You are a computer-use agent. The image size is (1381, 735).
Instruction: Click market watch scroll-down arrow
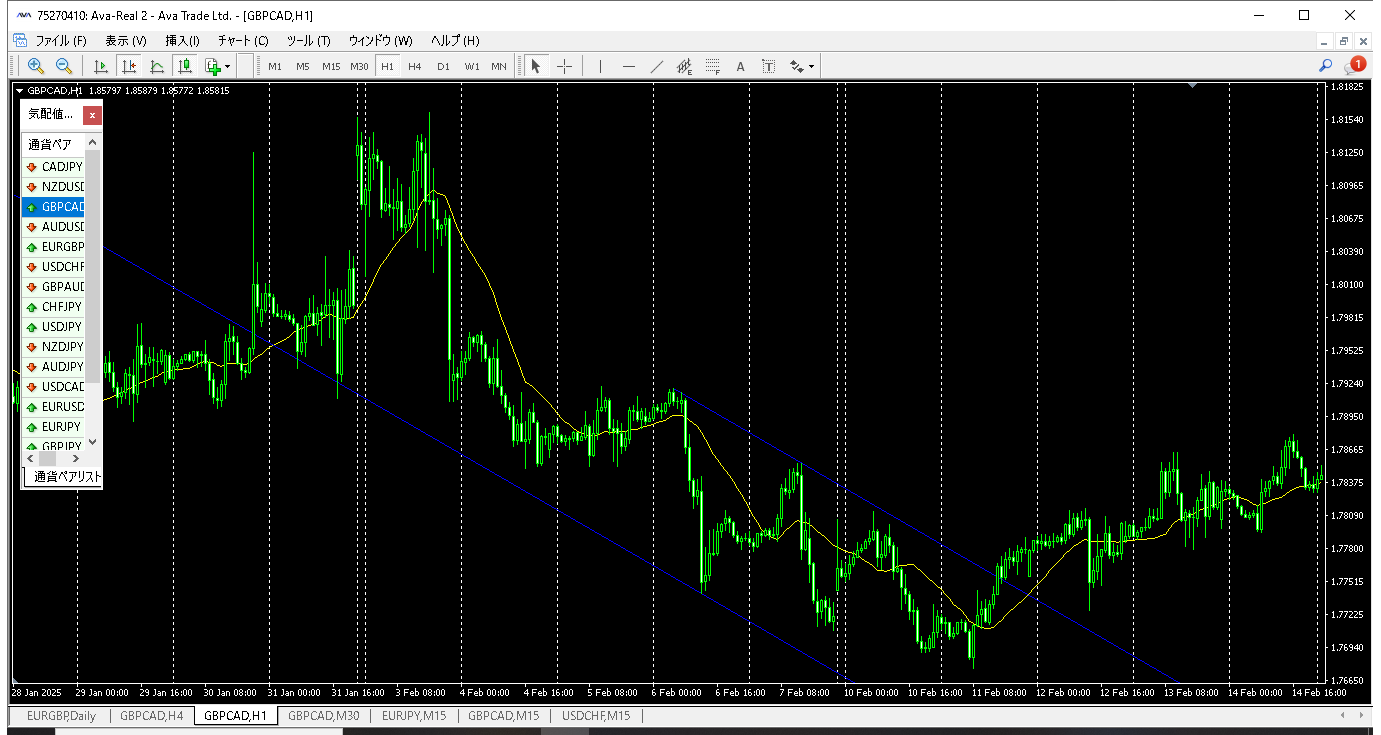(93, 441)
